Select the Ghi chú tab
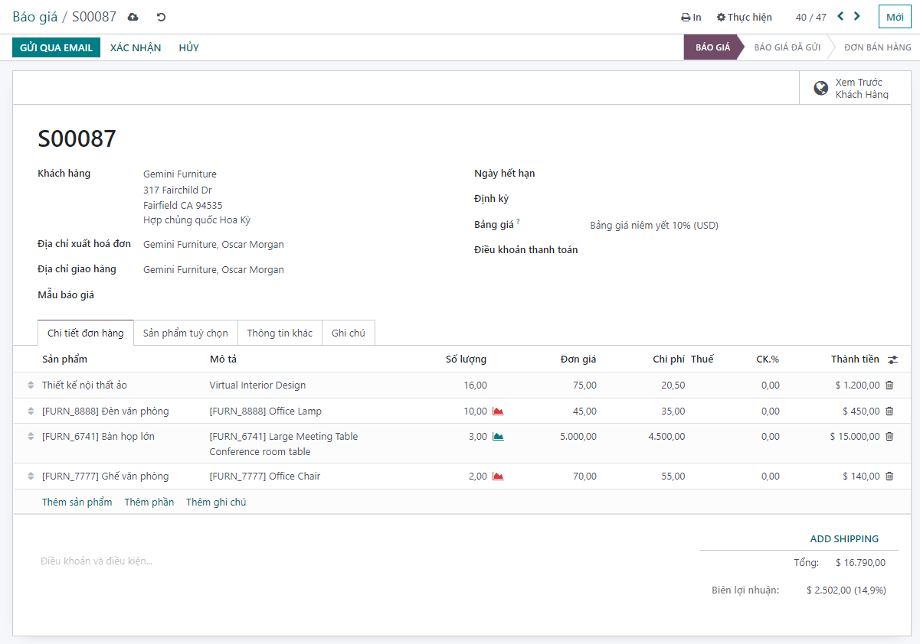920x644 pixels. 348,333
